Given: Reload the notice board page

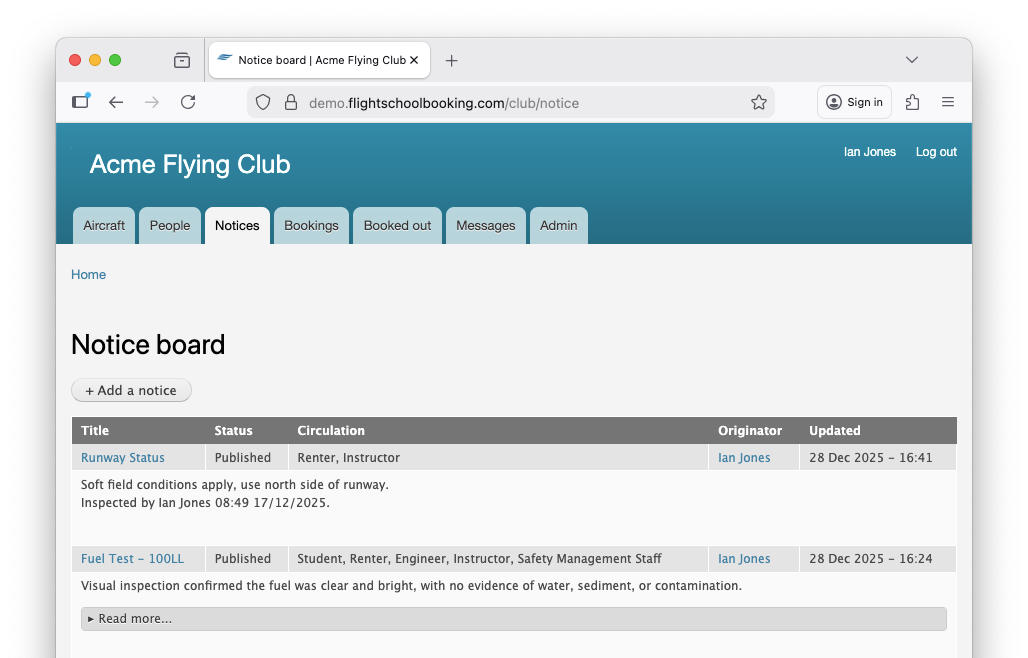Looking at the screenshot, I should click(188, 101).
